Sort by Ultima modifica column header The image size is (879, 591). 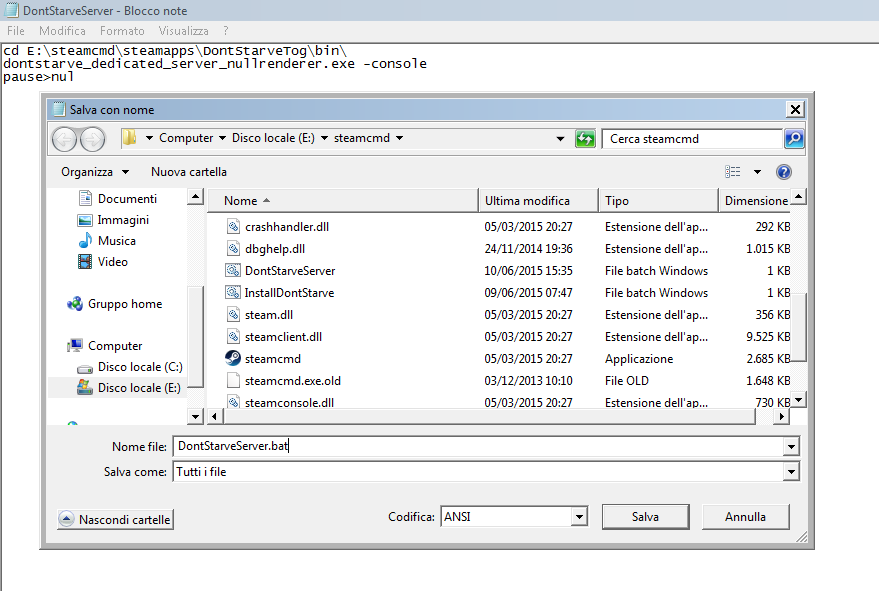point(538,201)
